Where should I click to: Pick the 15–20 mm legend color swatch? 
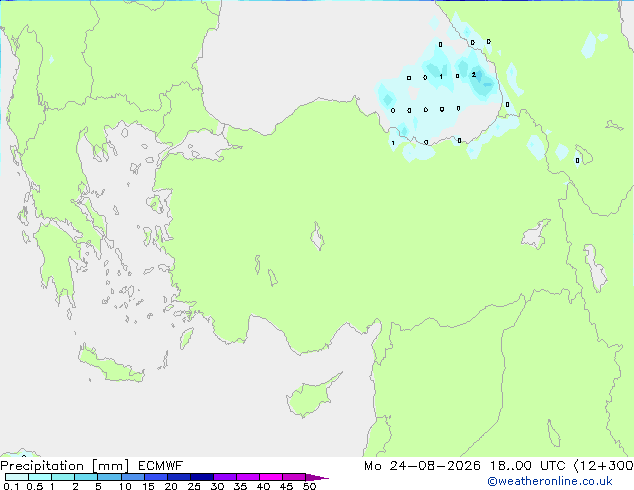click(x=155, y=477)
